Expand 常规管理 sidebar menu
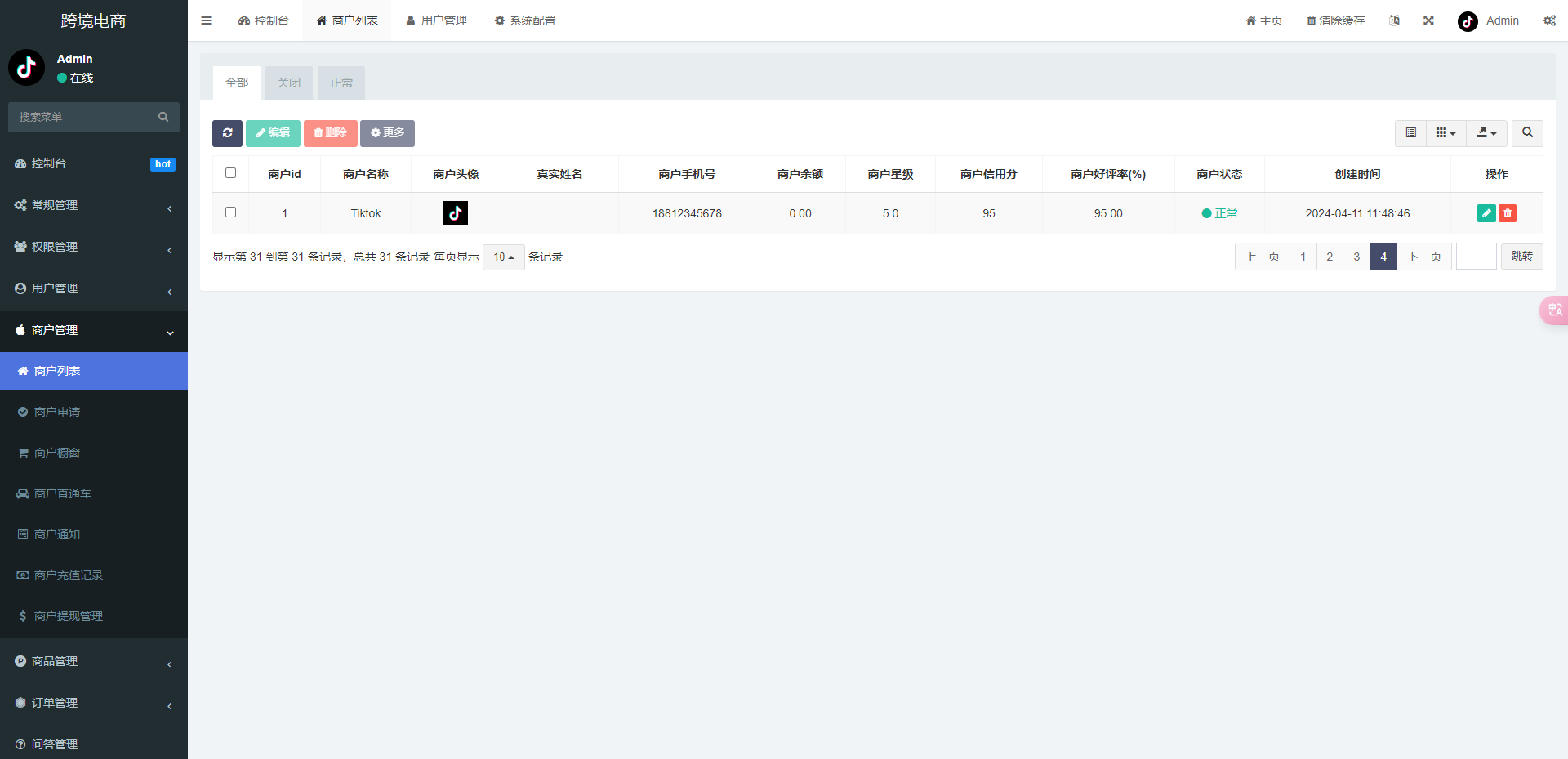 (94, 205)
